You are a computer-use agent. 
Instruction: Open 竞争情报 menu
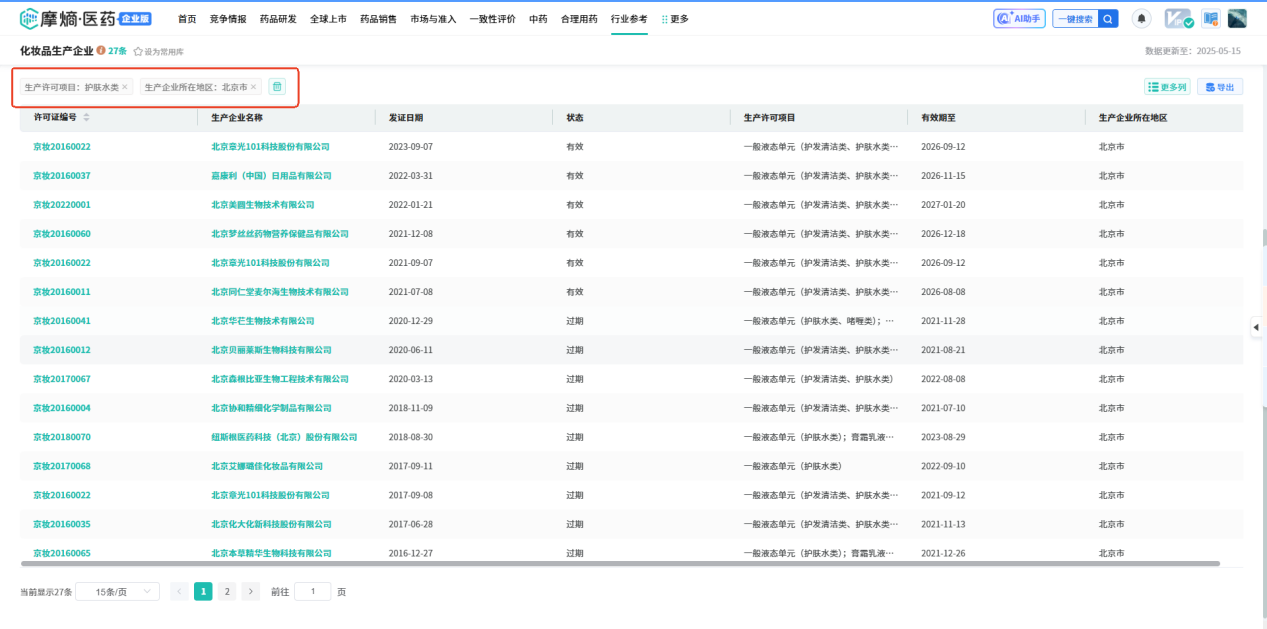click(x=228, y=19)
